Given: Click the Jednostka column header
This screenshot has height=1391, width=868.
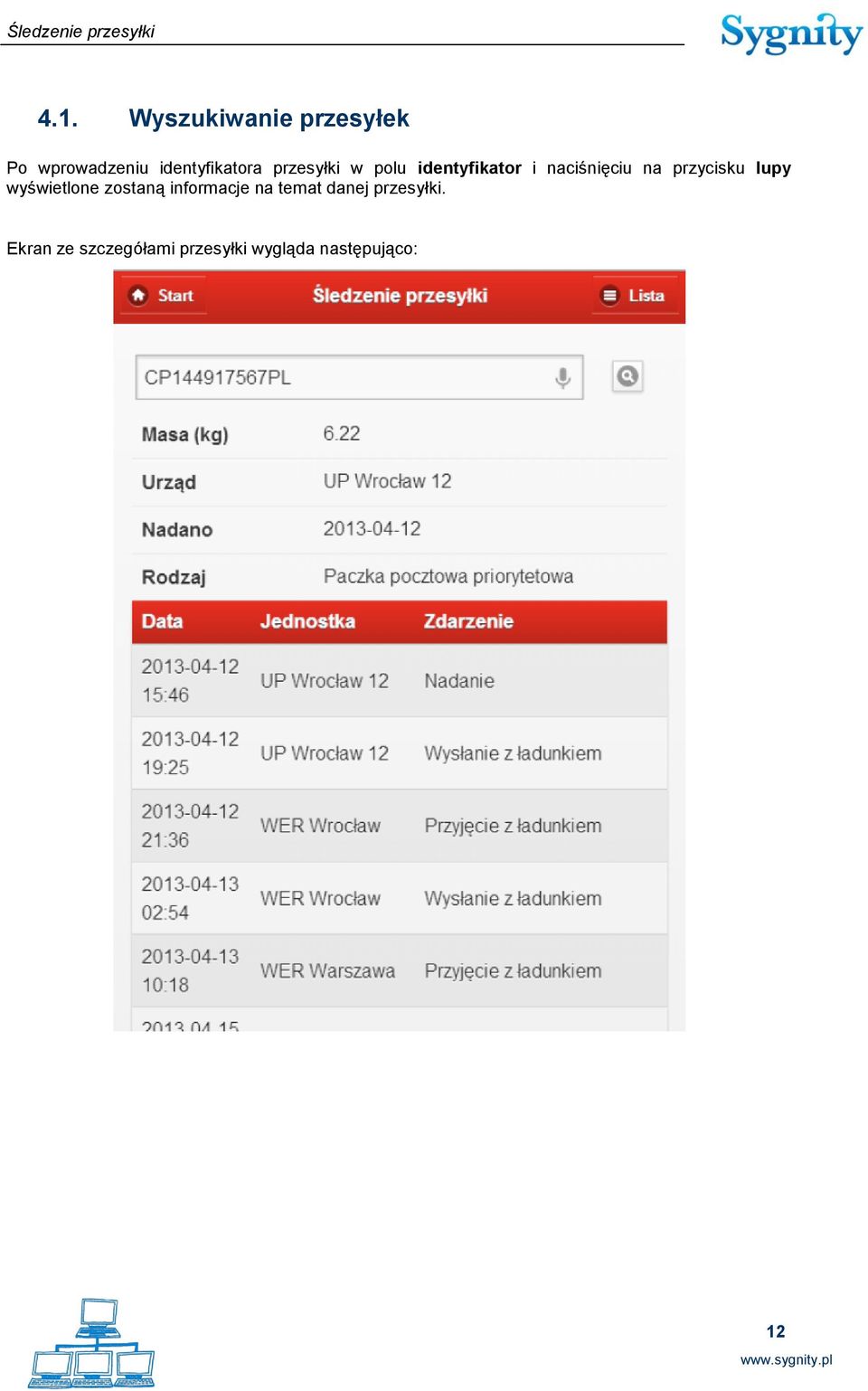Looking at the screenshot, I should [x=307, y=621].
